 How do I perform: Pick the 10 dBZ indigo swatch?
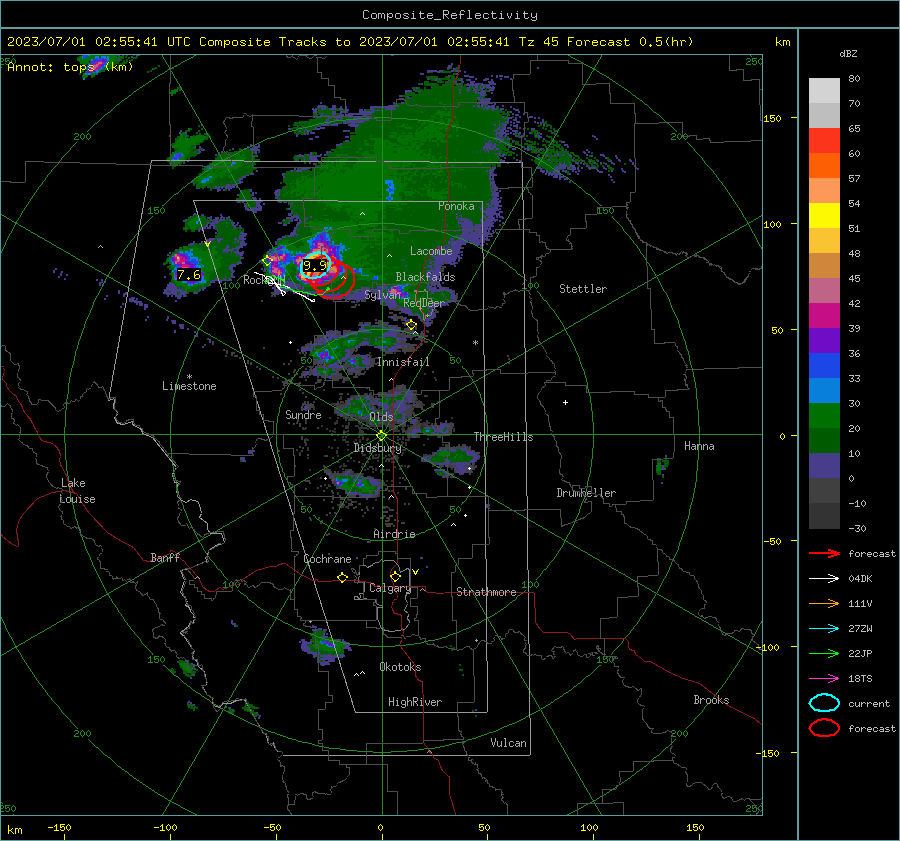pos(824,466)
